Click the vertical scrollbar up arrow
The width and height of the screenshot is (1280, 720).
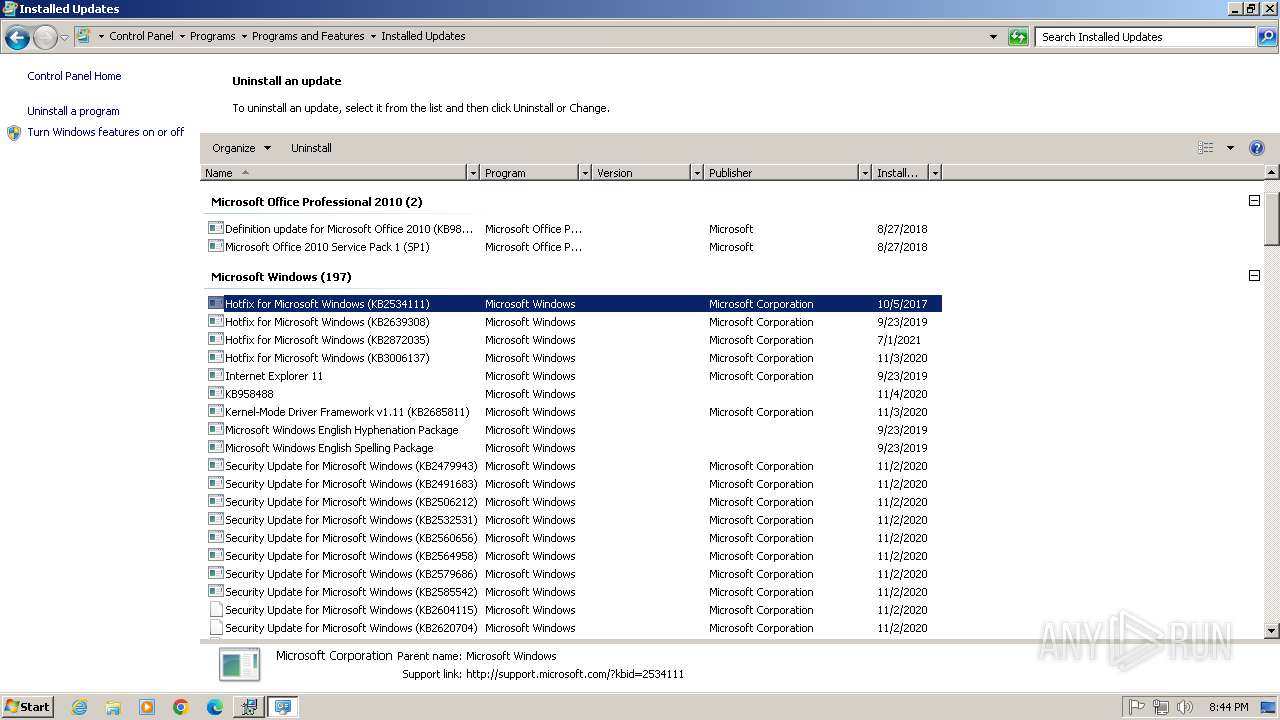1272,173
